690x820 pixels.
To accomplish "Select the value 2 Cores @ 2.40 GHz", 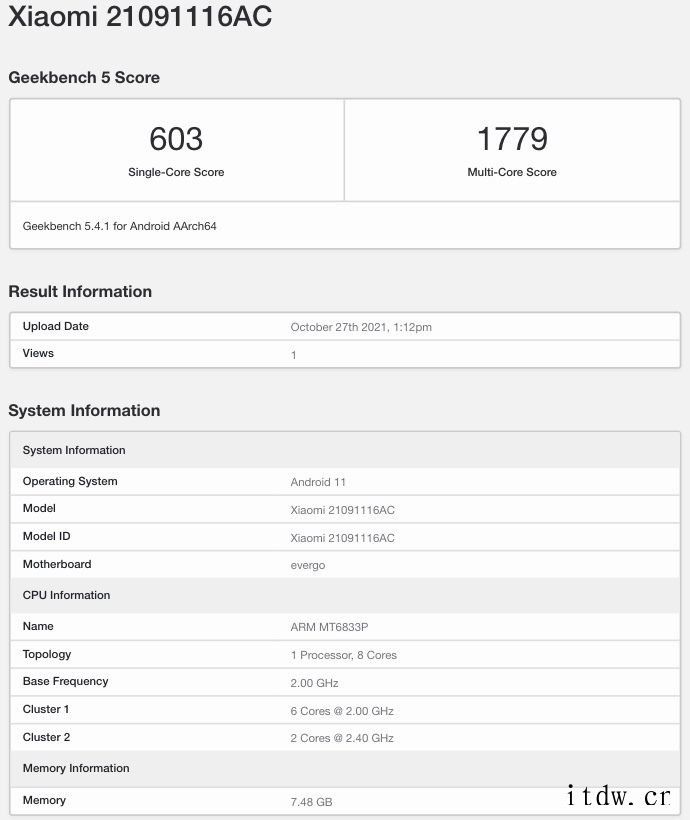I will [x=342, y=738].
